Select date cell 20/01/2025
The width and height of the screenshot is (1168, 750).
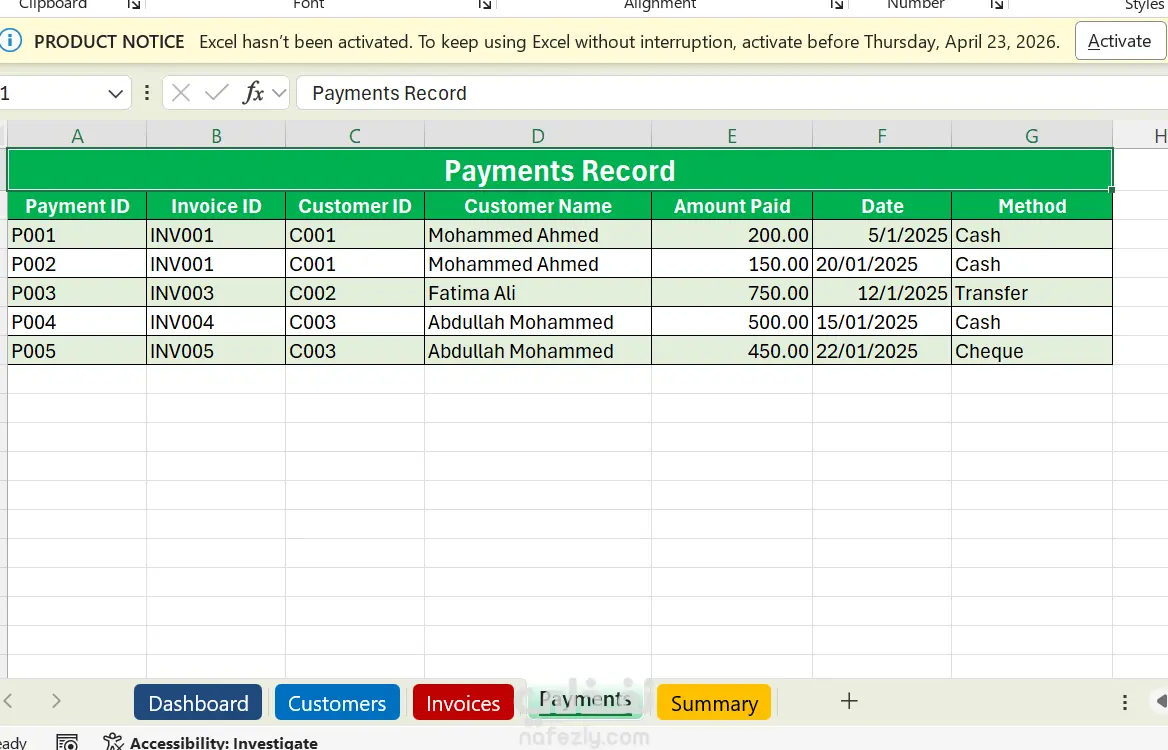pos(882,264)
